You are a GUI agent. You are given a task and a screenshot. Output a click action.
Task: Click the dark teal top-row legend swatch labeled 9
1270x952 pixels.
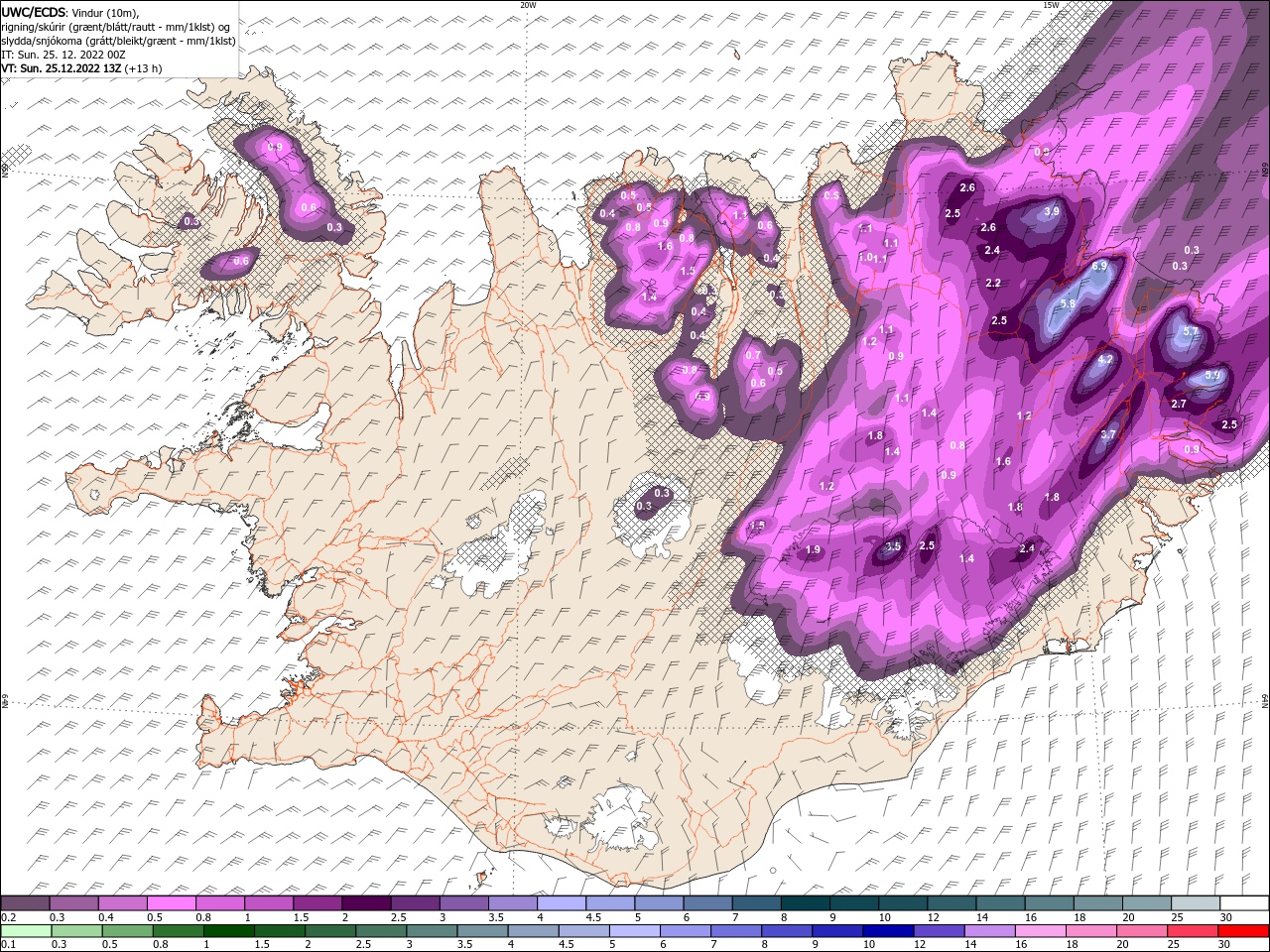(805, 903)
